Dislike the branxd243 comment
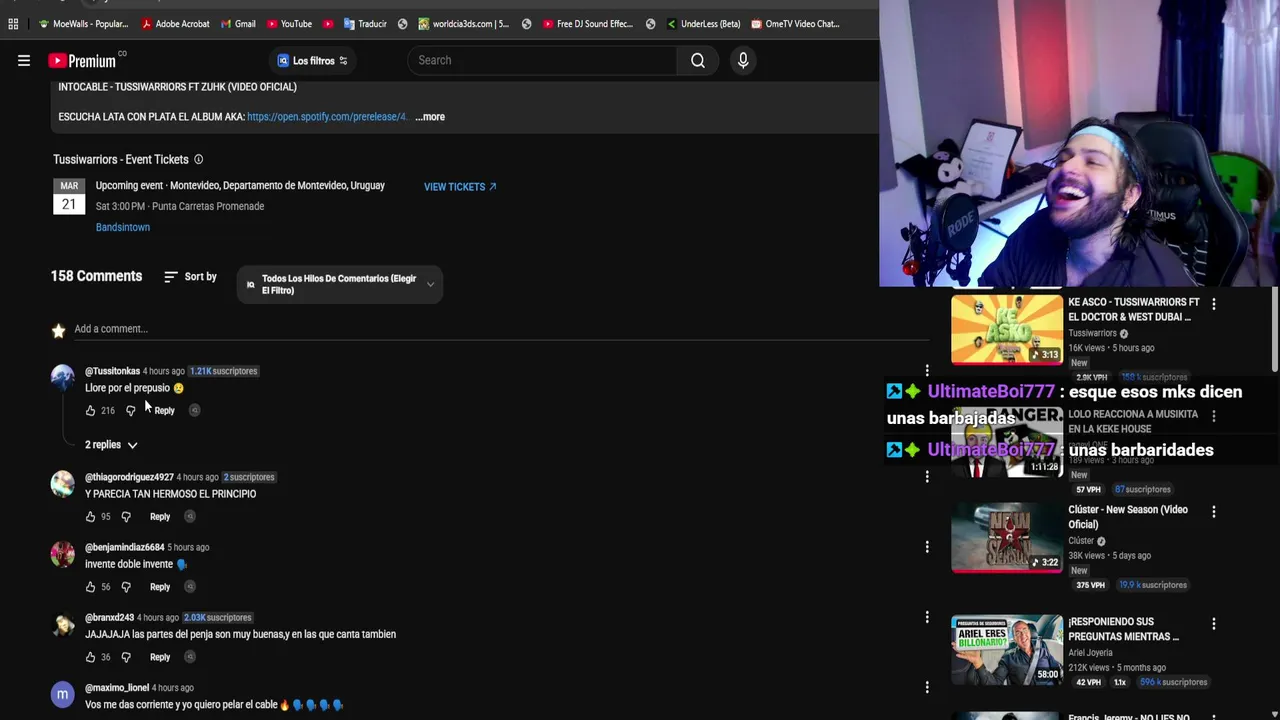The width and height of the screenshot is (1280, 720). (126, 657)
